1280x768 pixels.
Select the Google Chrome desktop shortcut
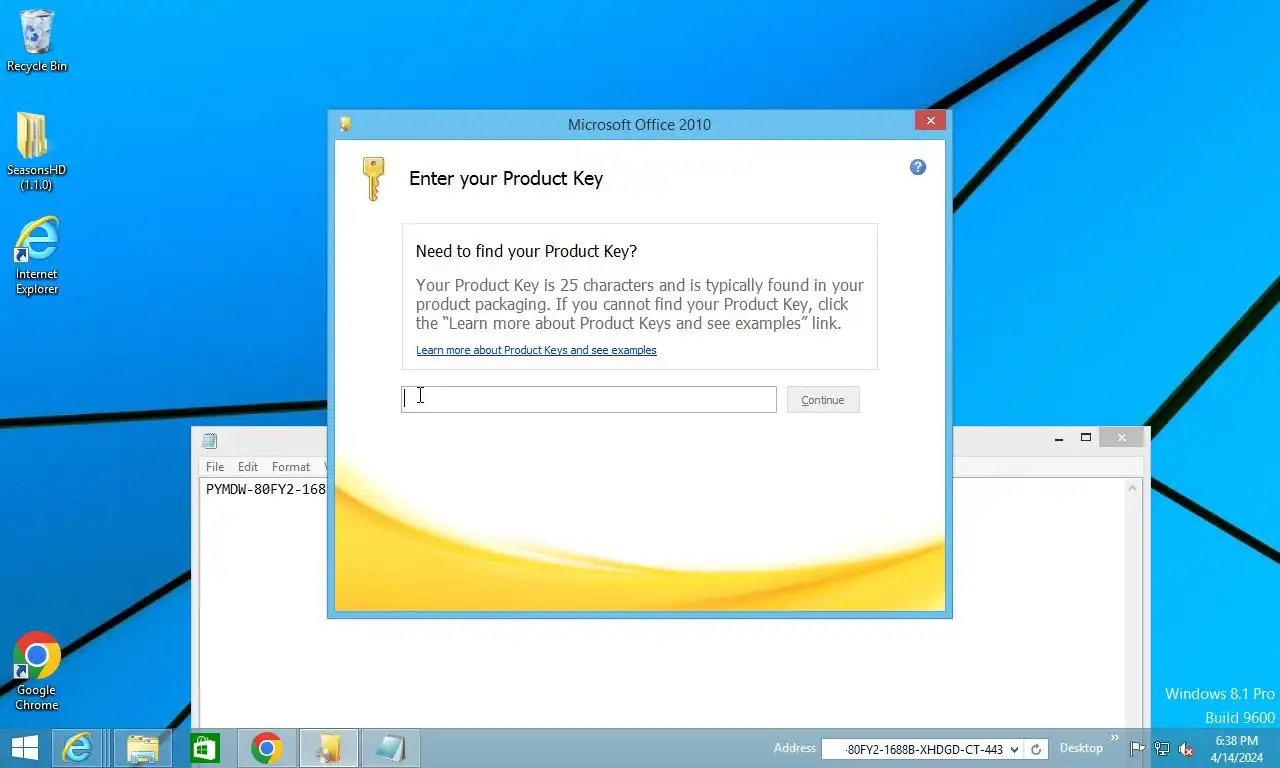[x=37, y=671]
